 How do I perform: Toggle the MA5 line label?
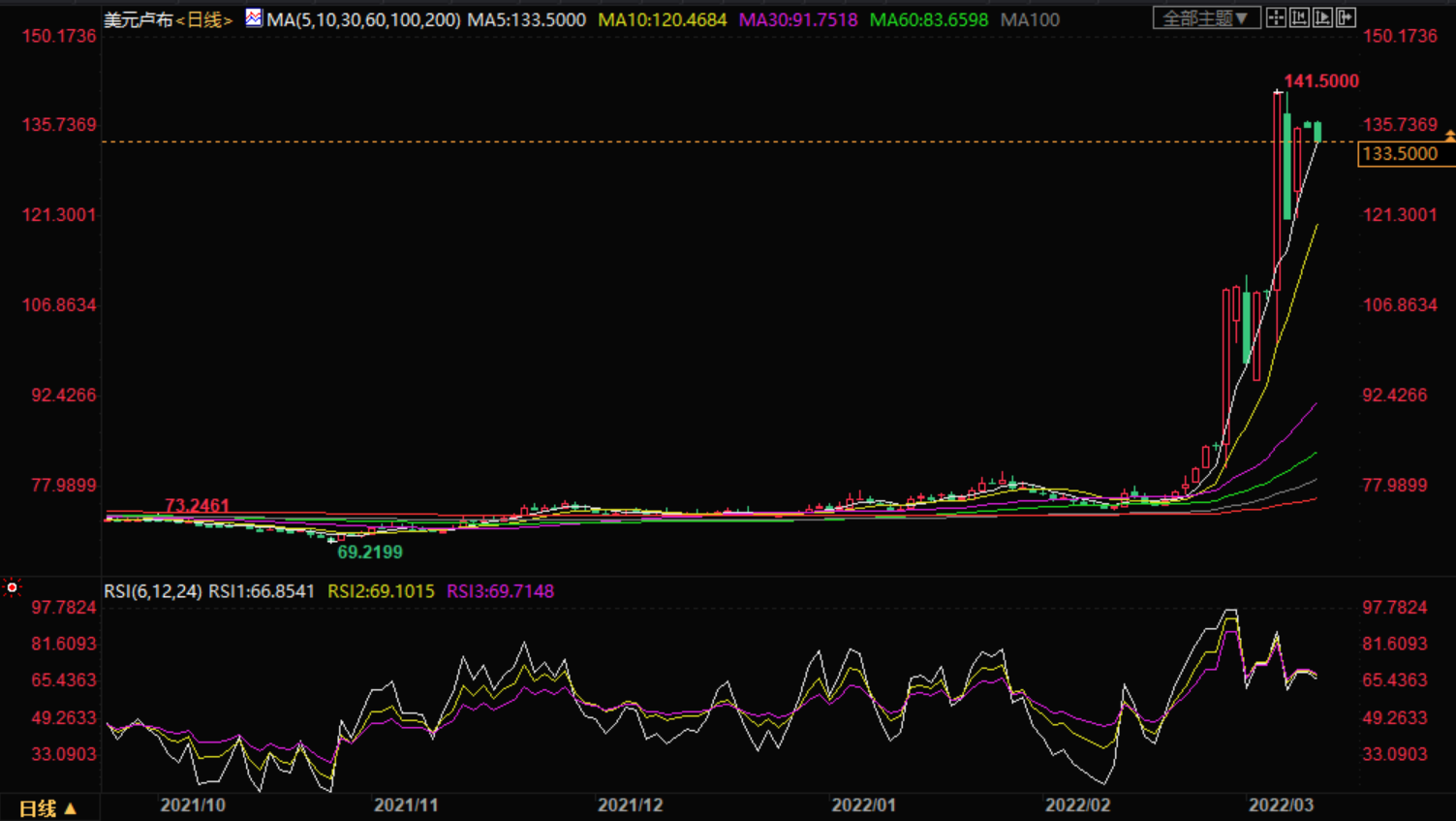[x=526, y=19]
